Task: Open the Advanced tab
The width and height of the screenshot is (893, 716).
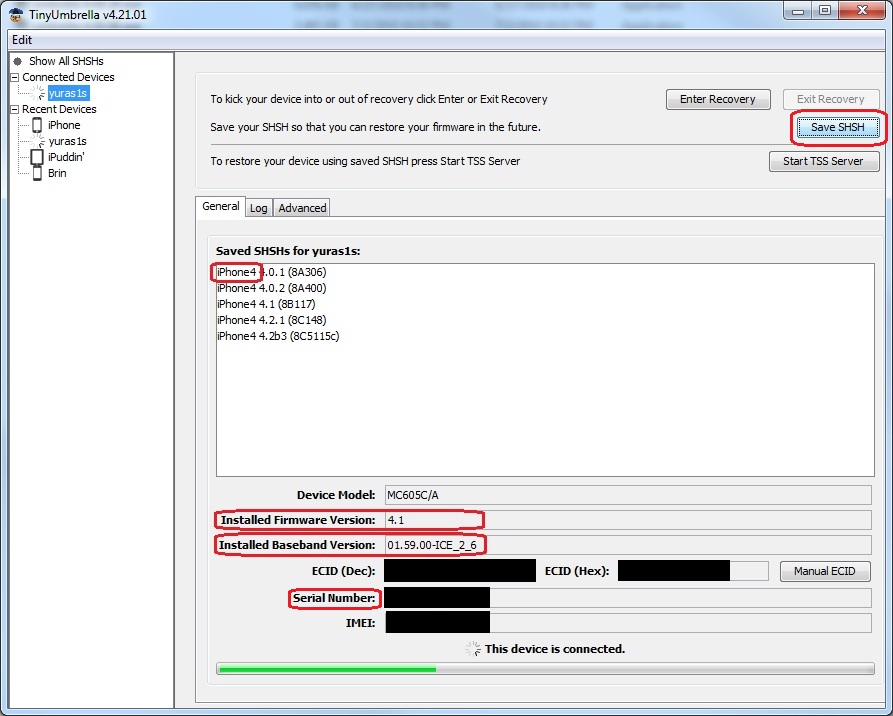Action: point(302,208)
